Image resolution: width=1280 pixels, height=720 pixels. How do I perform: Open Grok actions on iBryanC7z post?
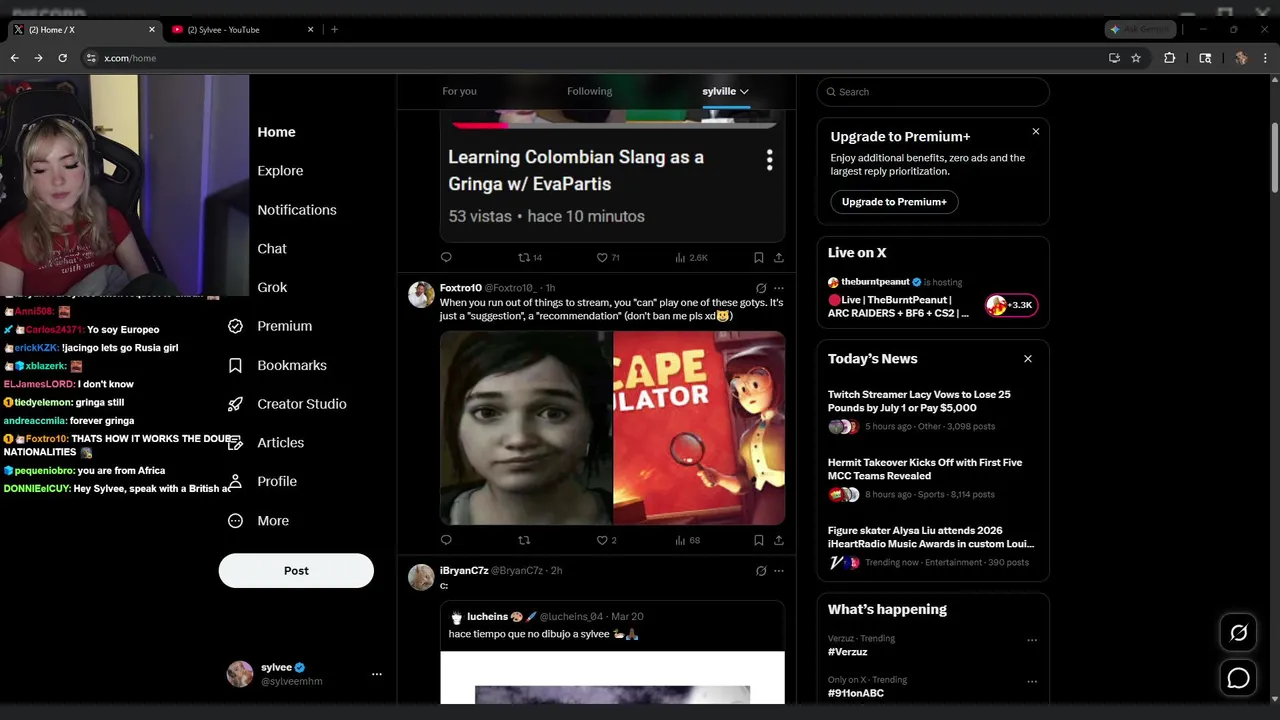pos(761,571)
